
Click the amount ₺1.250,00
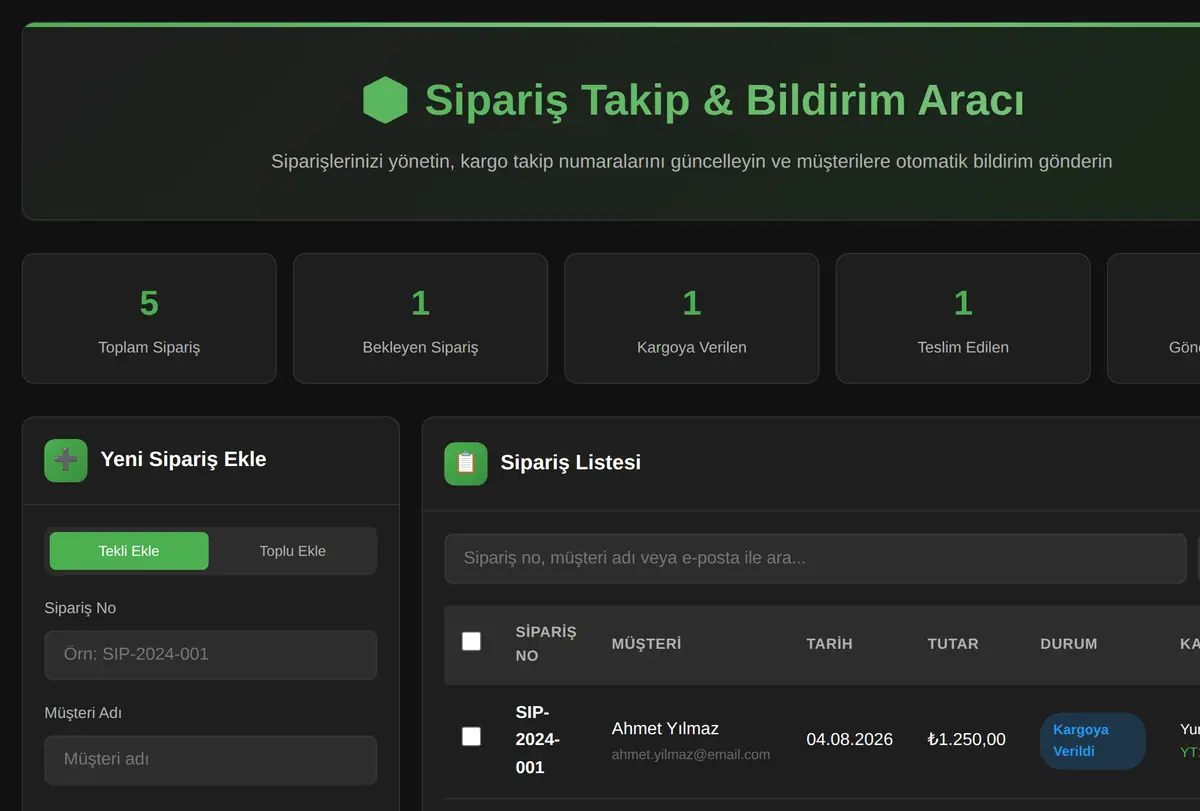pos(966,740)
